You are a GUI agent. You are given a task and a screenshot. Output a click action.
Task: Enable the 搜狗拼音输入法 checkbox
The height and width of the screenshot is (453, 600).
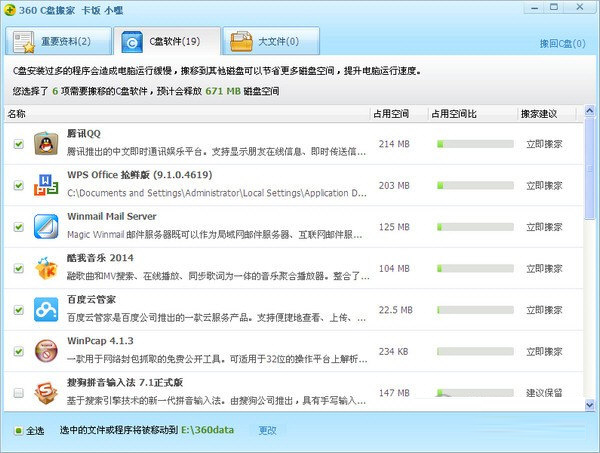(x=18, y=393)
